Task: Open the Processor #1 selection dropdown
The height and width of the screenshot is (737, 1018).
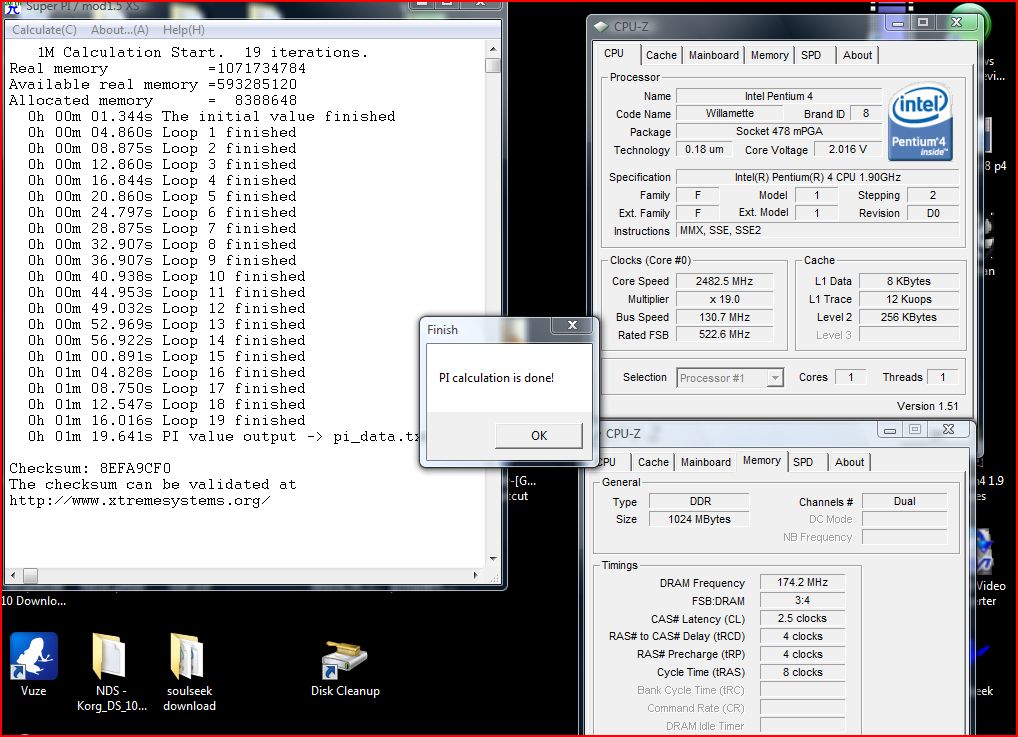Action: pos(730,378)
